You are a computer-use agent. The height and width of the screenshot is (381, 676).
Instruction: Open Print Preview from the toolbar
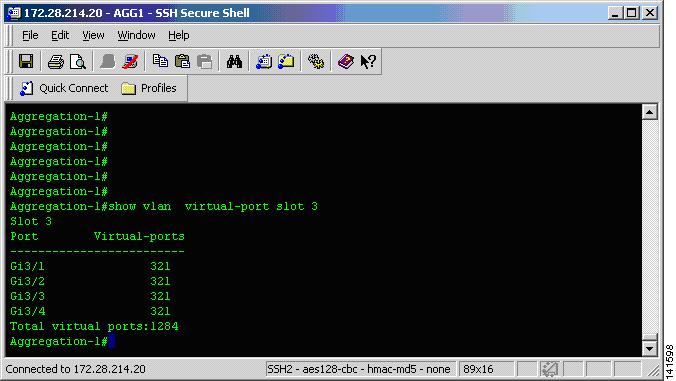(78, 62)
